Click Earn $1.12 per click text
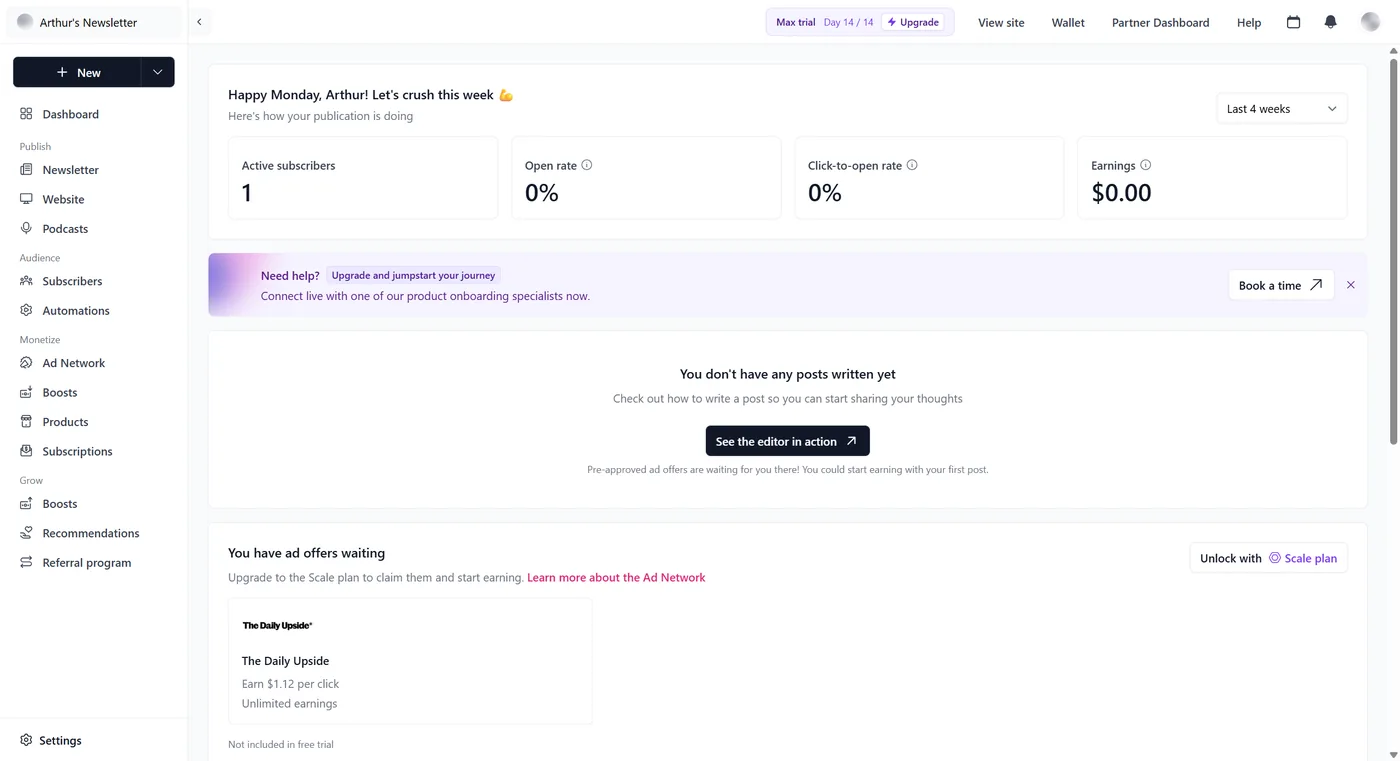This screenshot has height=761, width=1400. click(x=290, y=684)
